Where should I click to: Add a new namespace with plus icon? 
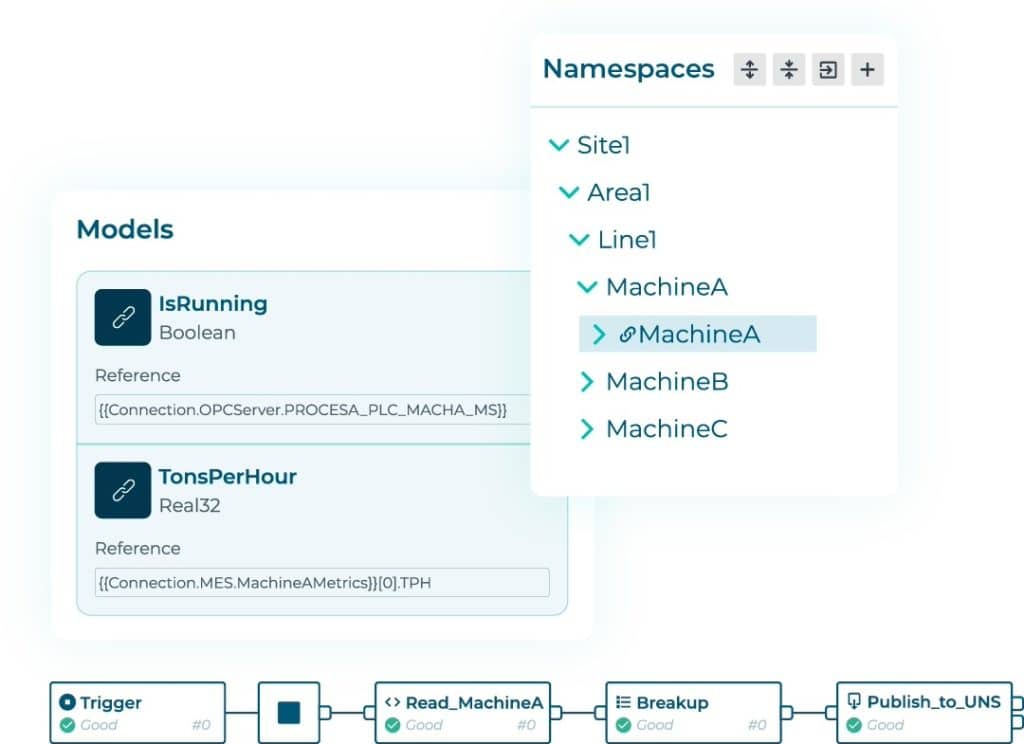(x=867, y=70)
